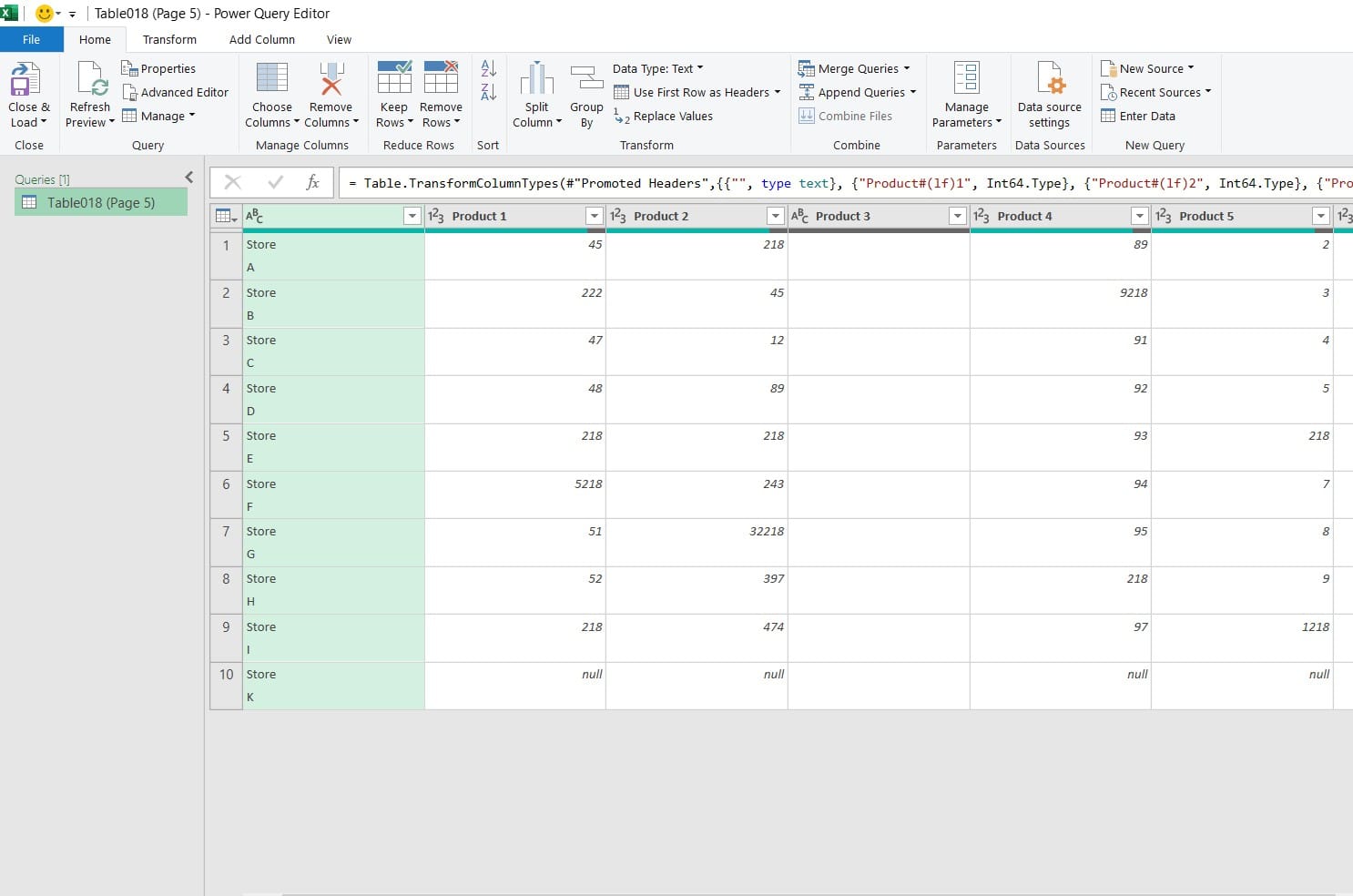Image resolution: width=1353 pixels, height=896 pixels.
Task: Open the quick access toolbar dropdown arrow
Action: (x=72, y=15)
